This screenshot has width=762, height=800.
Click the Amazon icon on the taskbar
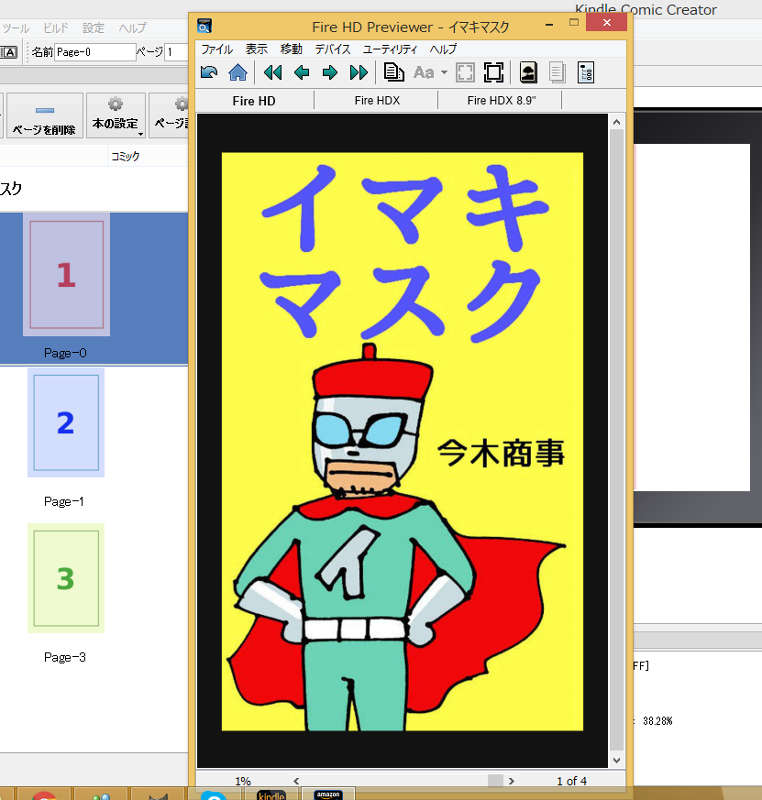pyautogui.click(x=328, y=794)
